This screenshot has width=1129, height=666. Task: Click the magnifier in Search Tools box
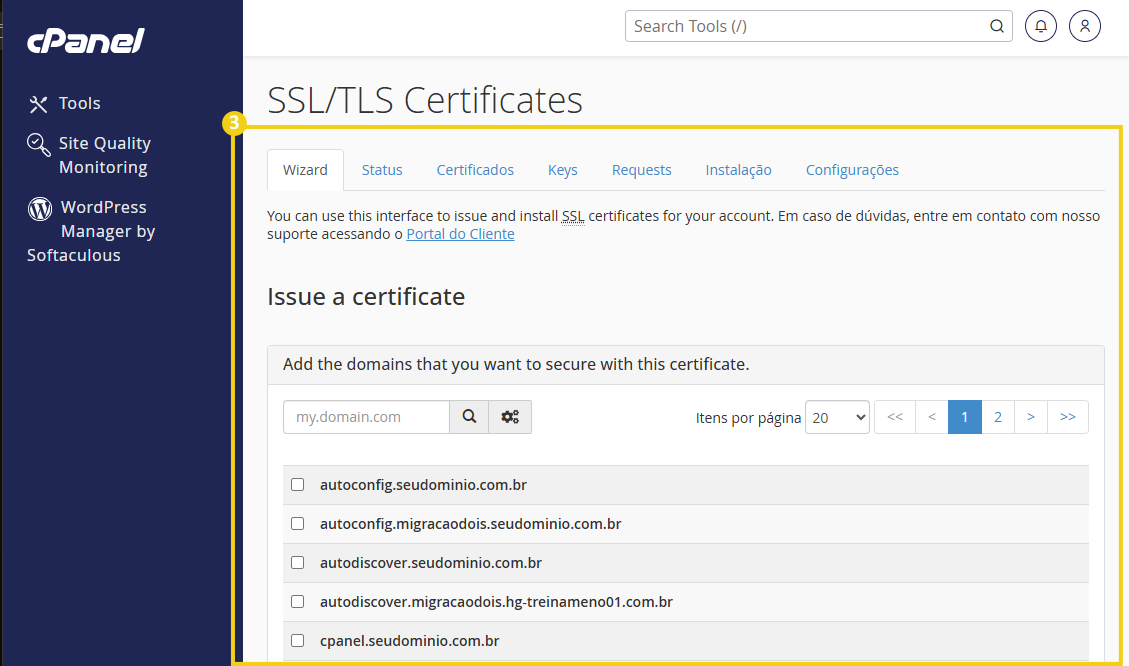997,27
